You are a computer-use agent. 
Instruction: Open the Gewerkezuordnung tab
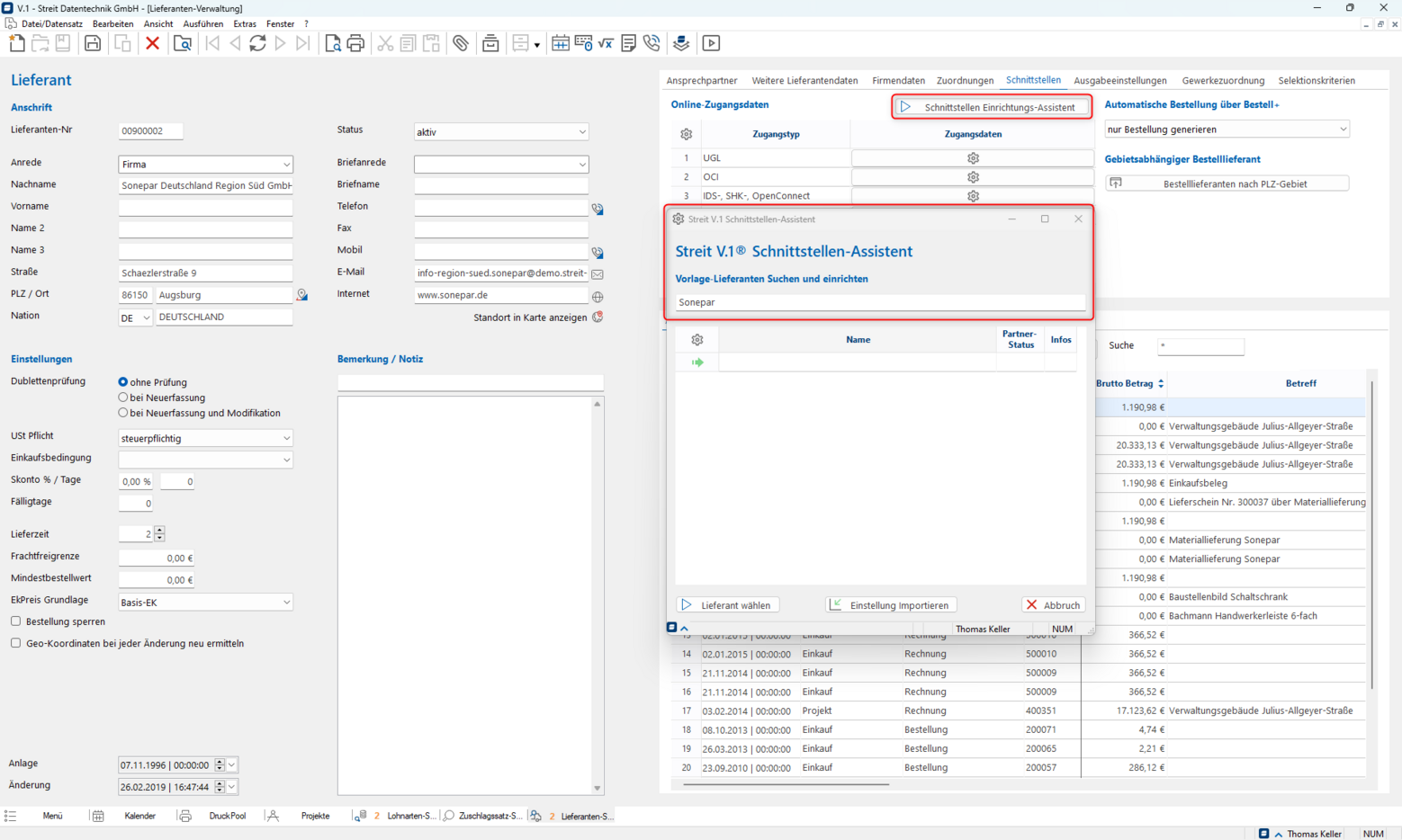click(x=1223, y=81)
